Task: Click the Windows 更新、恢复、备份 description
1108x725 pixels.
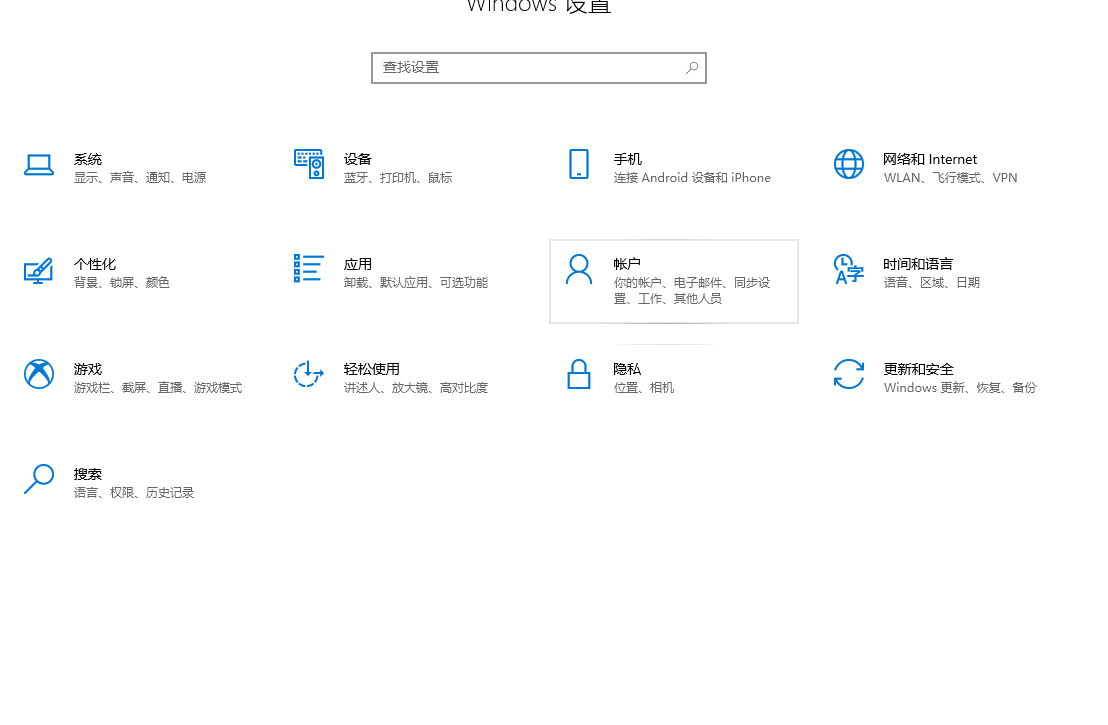Action: pos(960,387)
